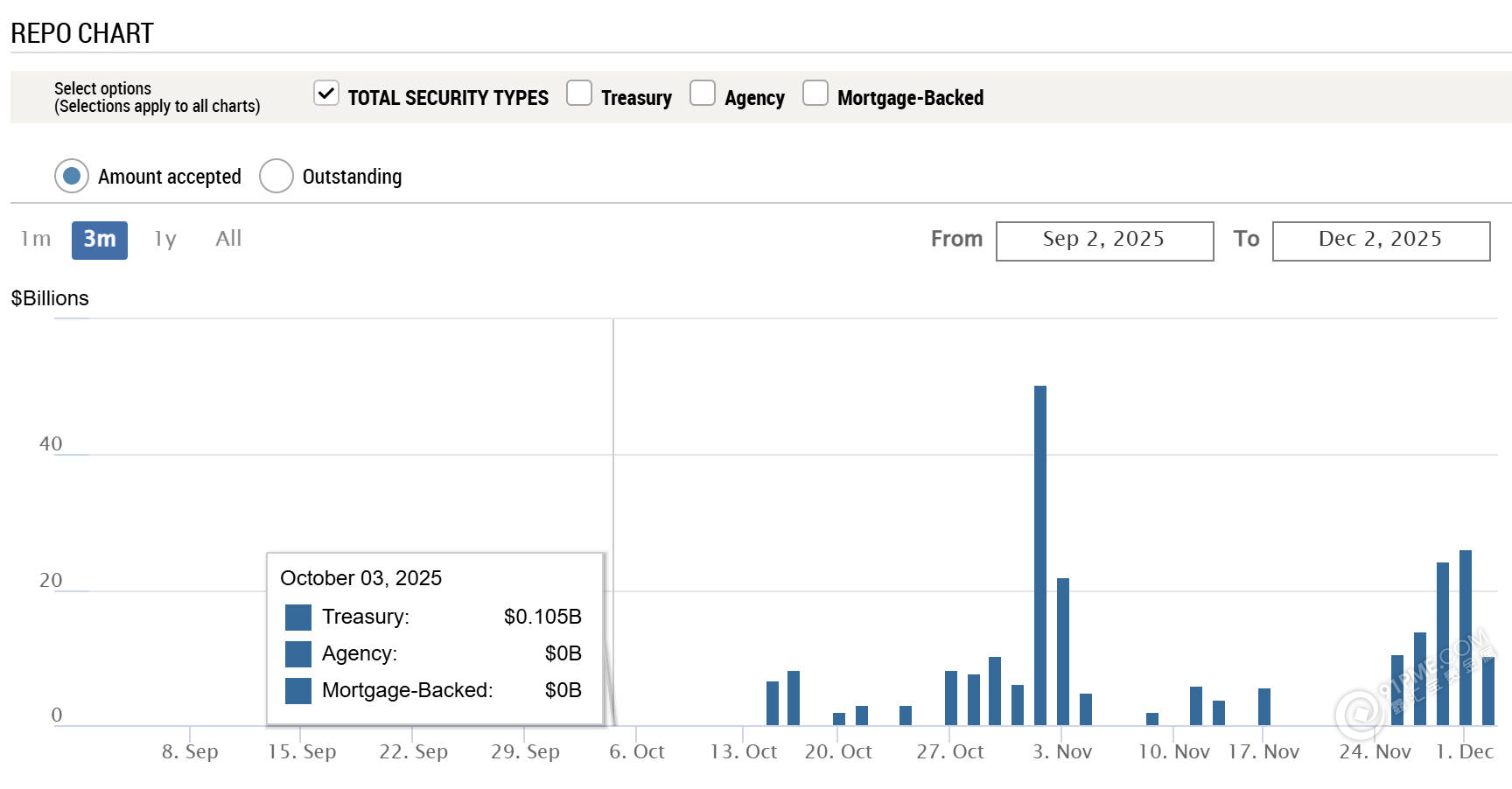Select the rightmost bar after 1. Dec
This screenshot has height=789, width=1512.
pyautogui.click(x=1488, y=691)
